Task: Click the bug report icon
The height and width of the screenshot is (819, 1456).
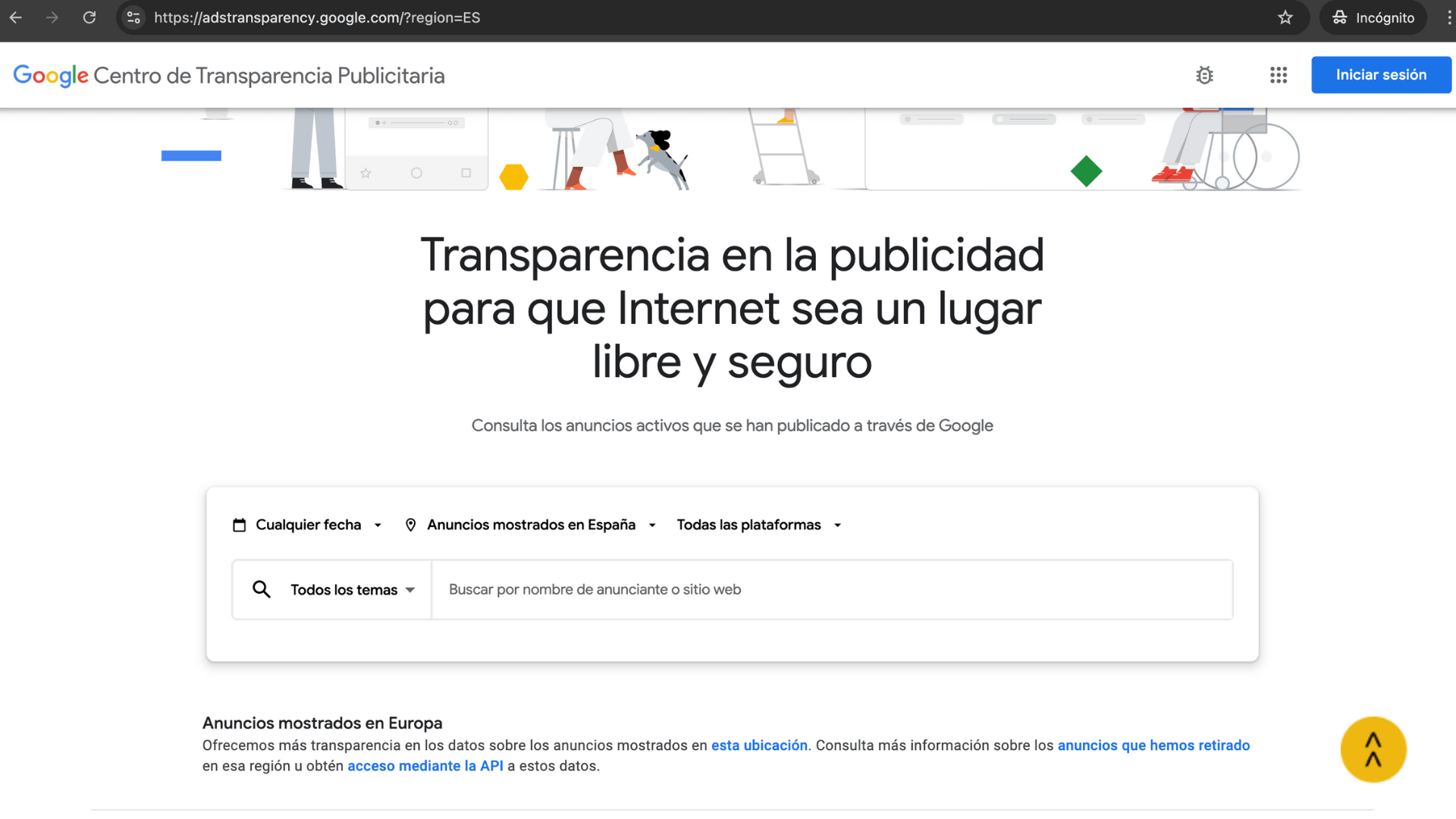Action: click(x=1205, y=75)
